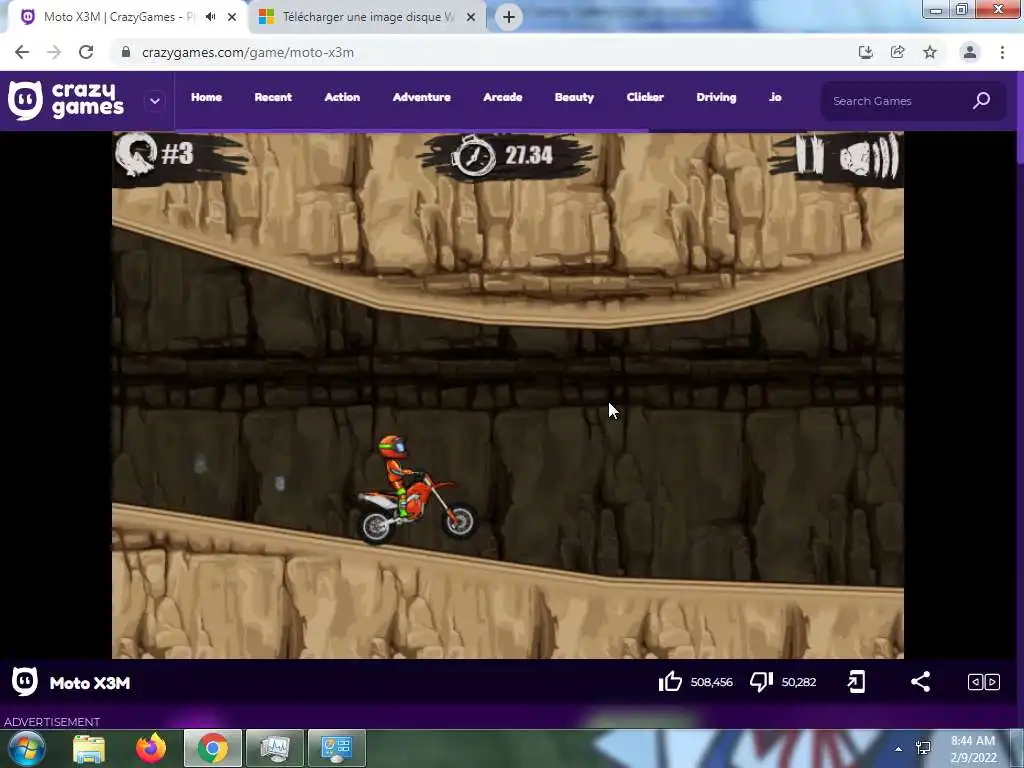Click the Moto X3M game title
Image resolution: width=1024 pixels, height=768 pixels.
tap(90, 683)
